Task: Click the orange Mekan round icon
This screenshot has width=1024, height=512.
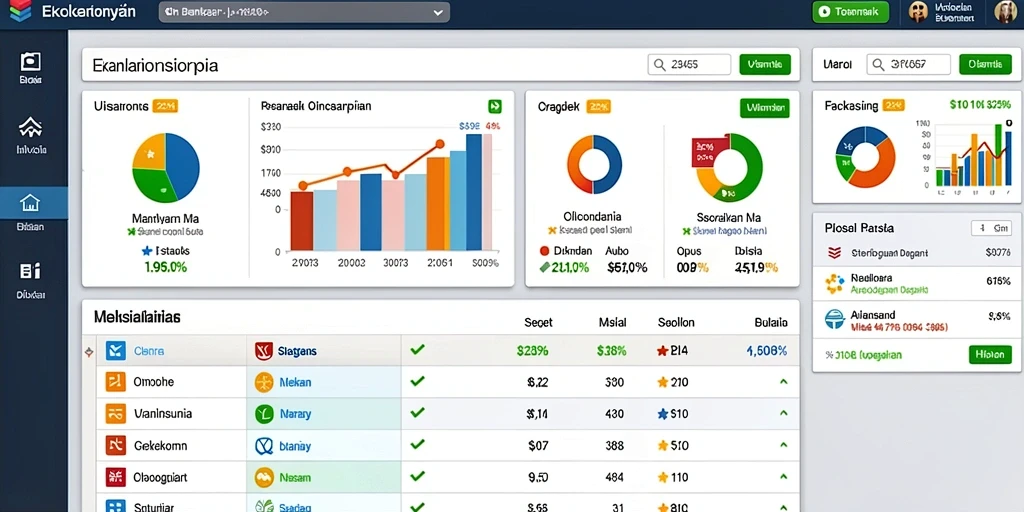Action: (263, 382)
